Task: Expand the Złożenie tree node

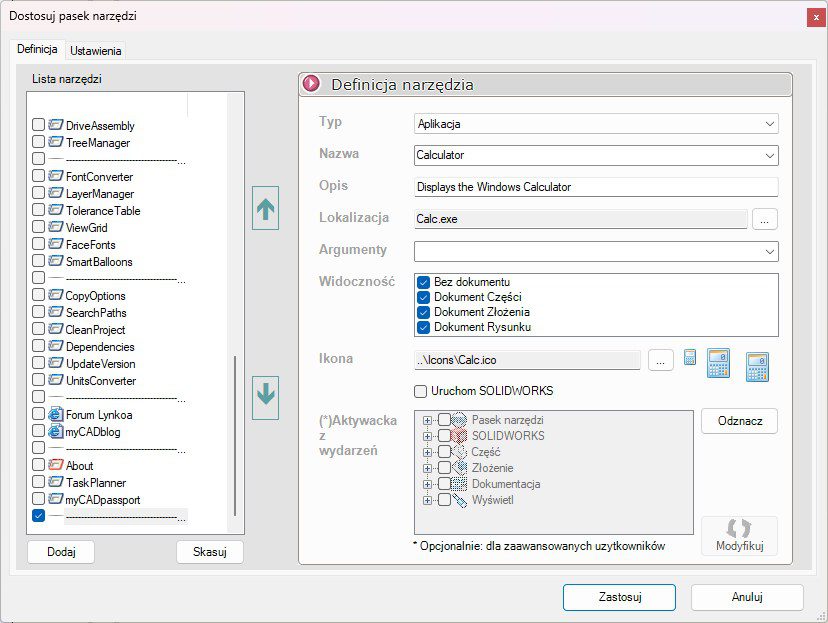Action: (x=427, y=468)
